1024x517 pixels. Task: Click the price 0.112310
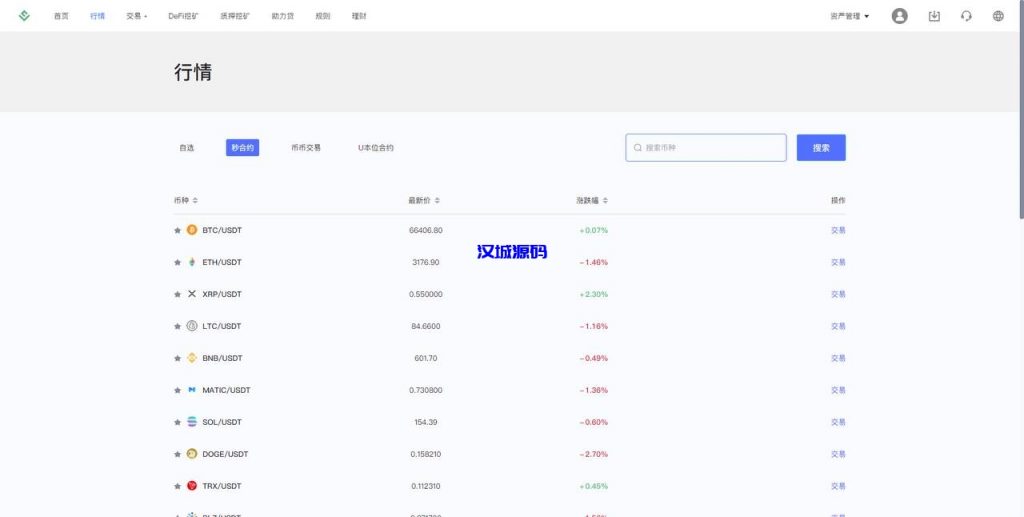point(426,486)
